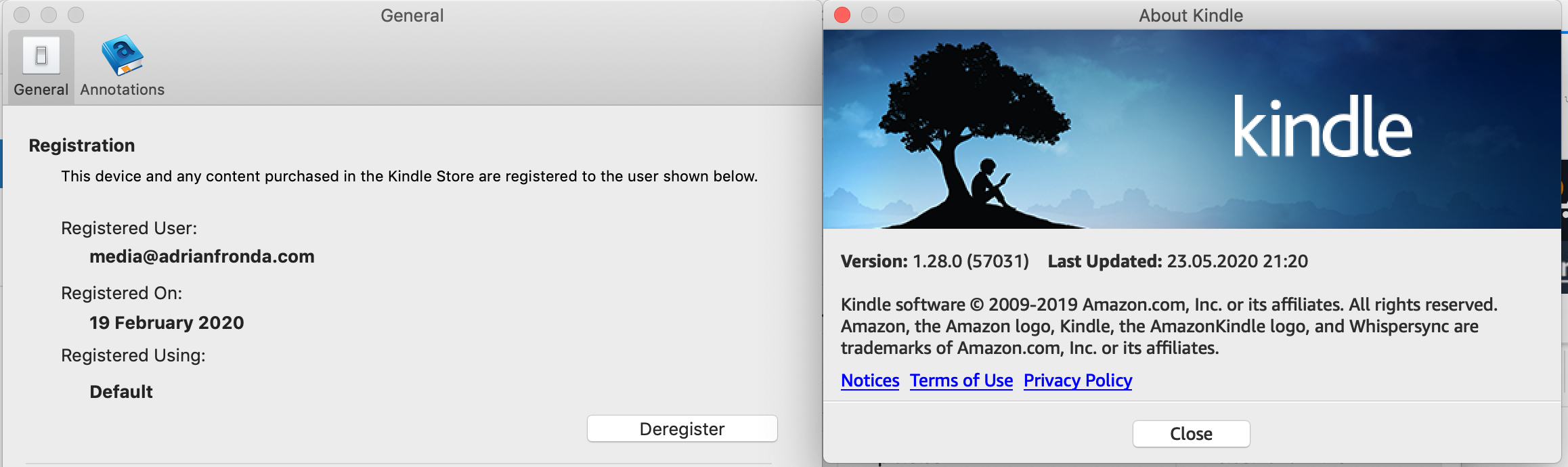This screenshot has width=1568, height=467.
Task: Select the General preferences icon
Action: pos(41,66)
